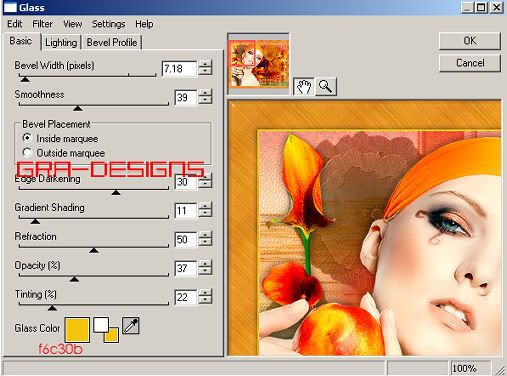Click the Opacity slider handle
The height and width of the screenshot is (376, 507).
74,279
